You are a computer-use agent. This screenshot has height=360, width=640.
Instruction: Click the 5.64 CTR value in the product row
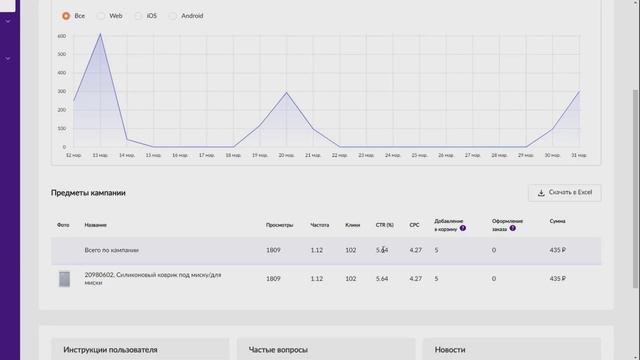[x=382, y=279]
